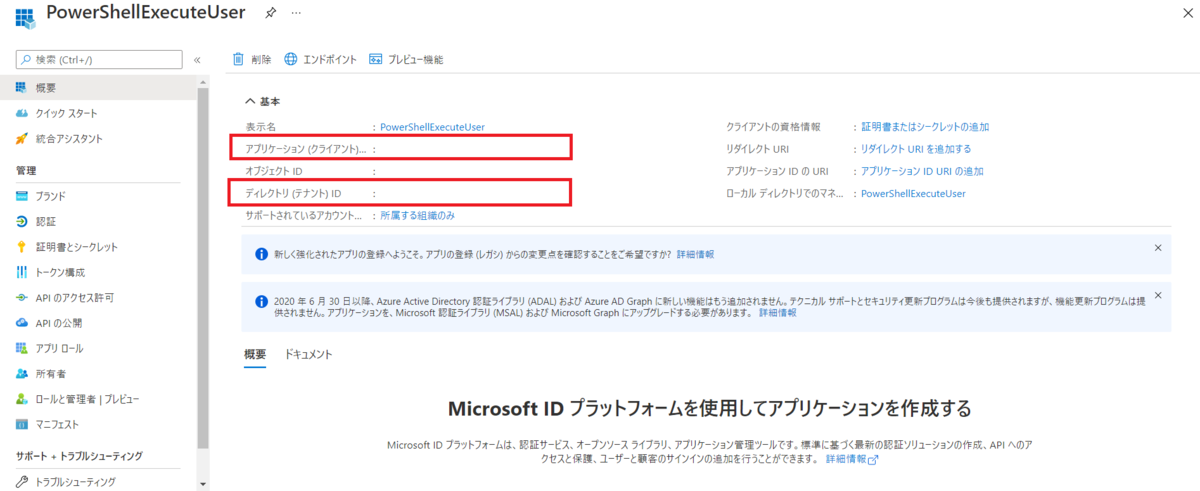This screenshot has height=491, width=1200.
Task: Open 概要 in the left menu
Action: click(98, 87)
